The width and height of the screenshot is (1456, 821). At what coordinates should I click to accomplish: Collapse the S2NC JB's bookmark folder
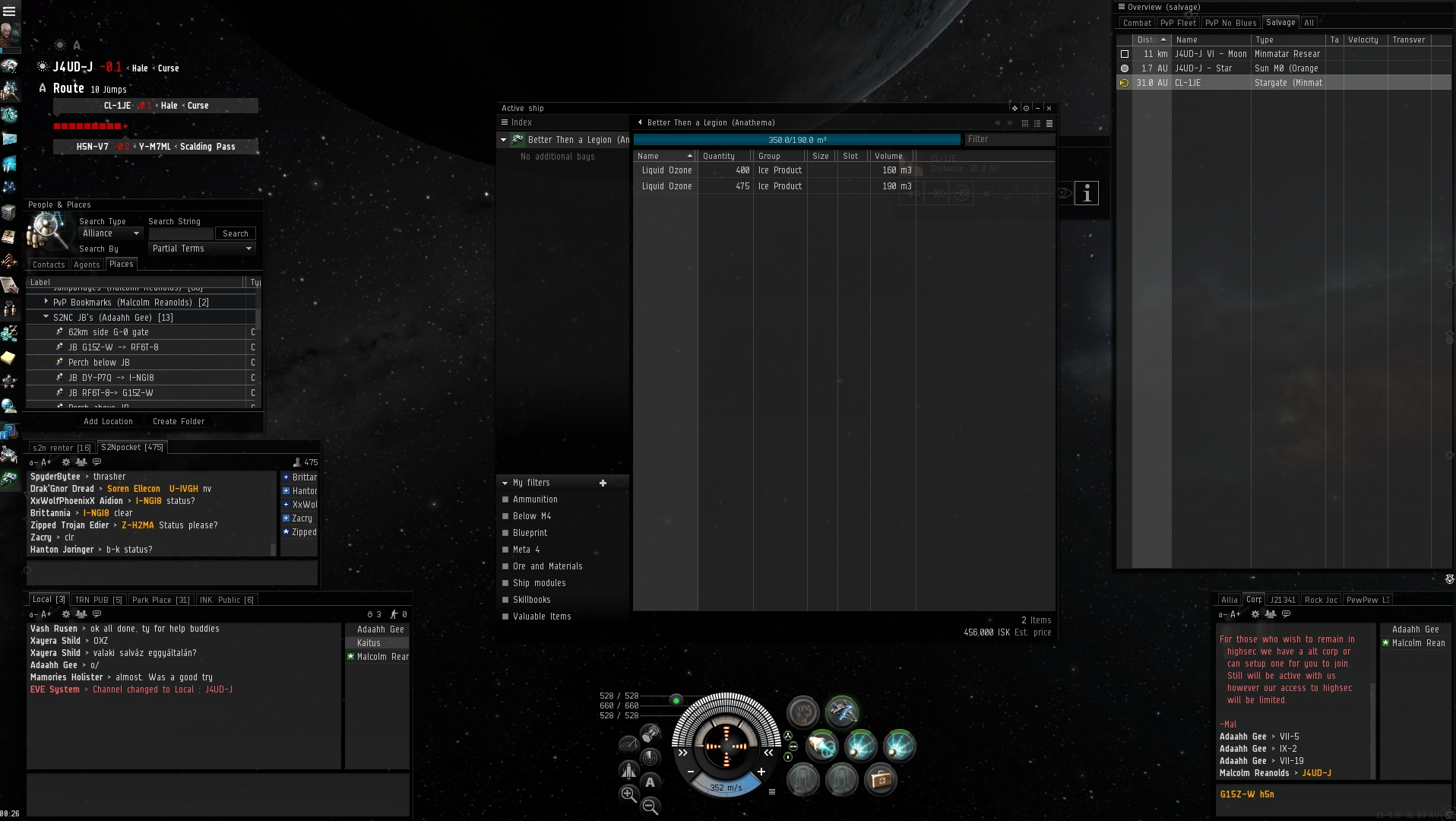tap(46, 317)
